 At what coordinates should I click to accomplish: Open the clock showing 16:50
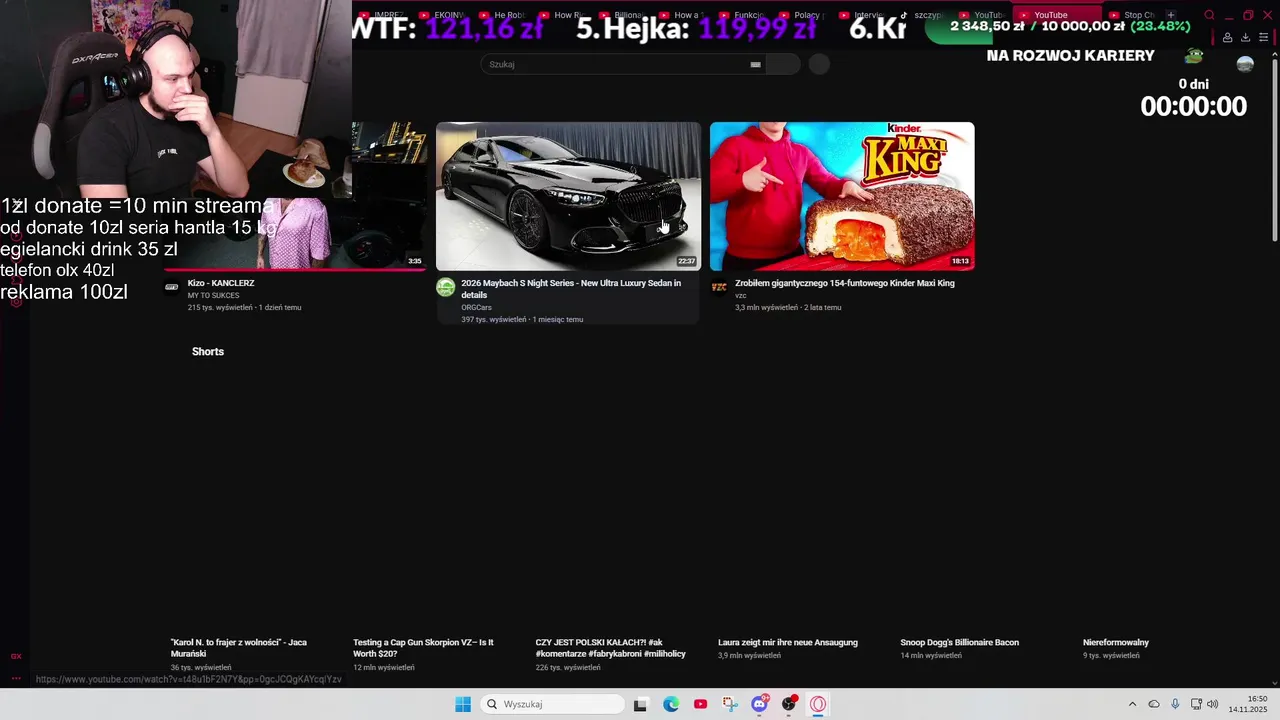[x=1248, y=704]
